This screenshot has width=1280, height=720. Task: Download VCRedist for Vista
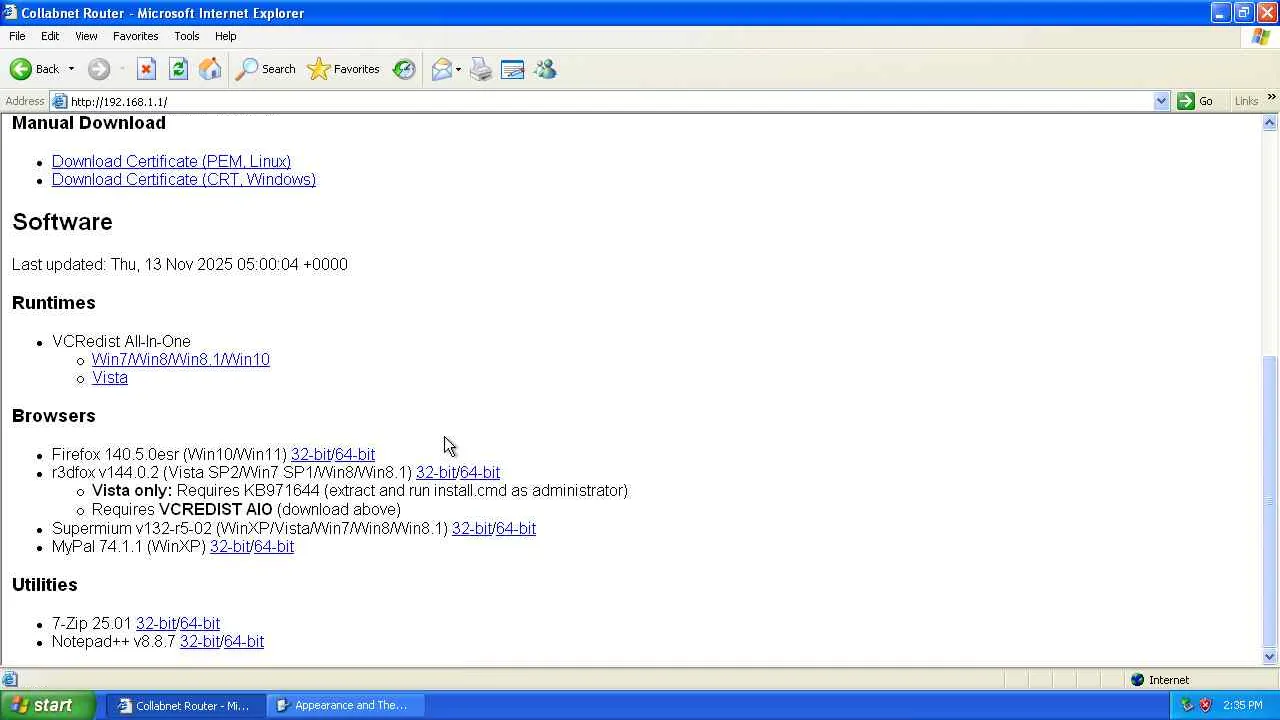(x=110, y=377)
